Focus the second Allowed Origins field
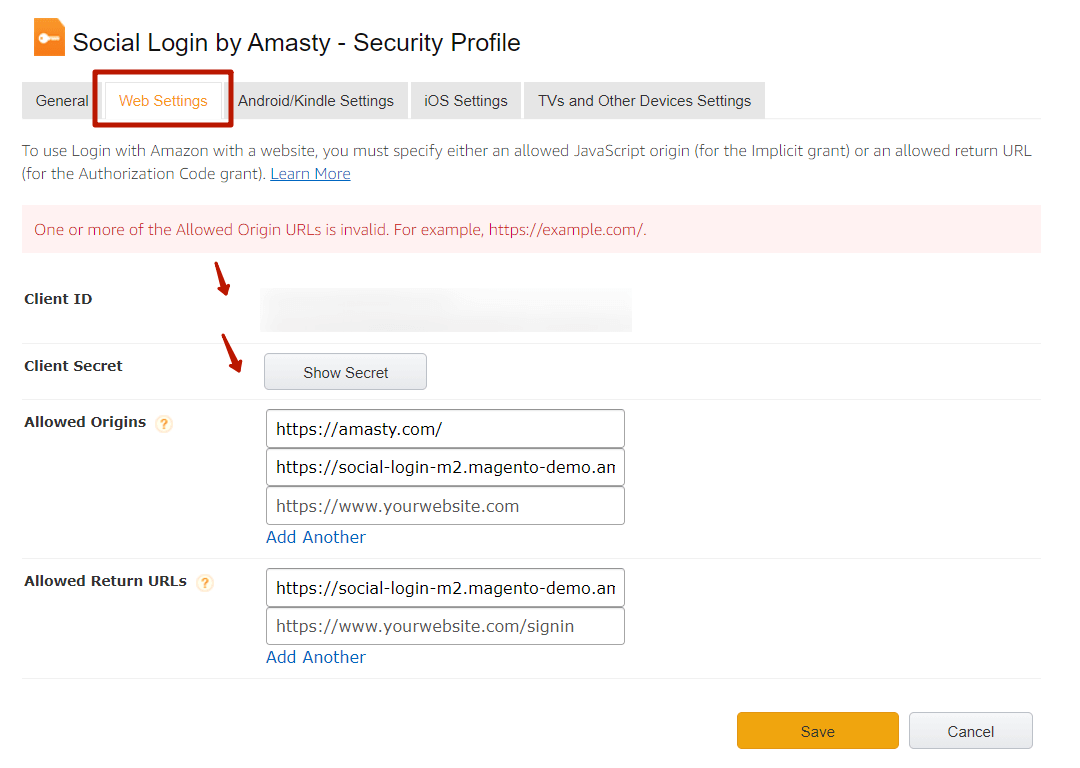 coord(445,467)
